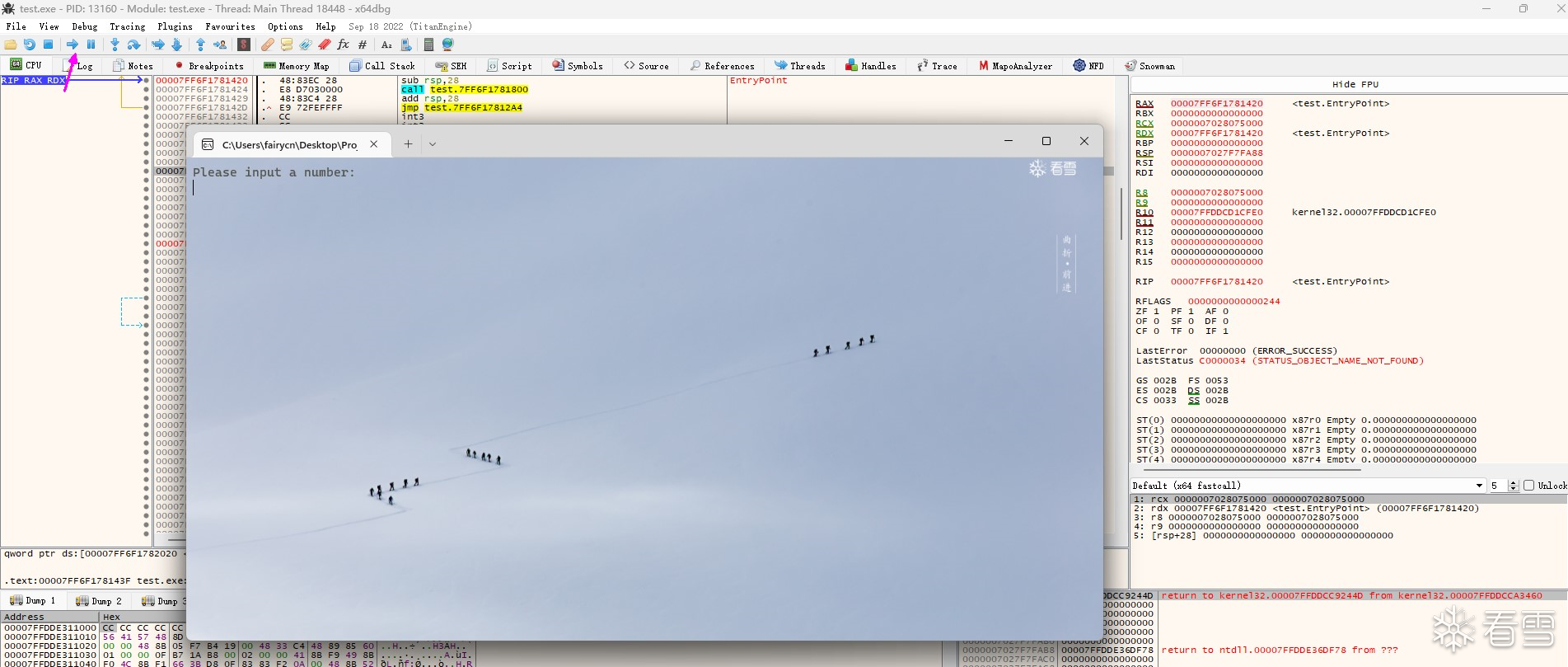The height and width of the screenshot is (667, 1568).
Task: Click the Open file toolbar icon
Action: (11, 45)
